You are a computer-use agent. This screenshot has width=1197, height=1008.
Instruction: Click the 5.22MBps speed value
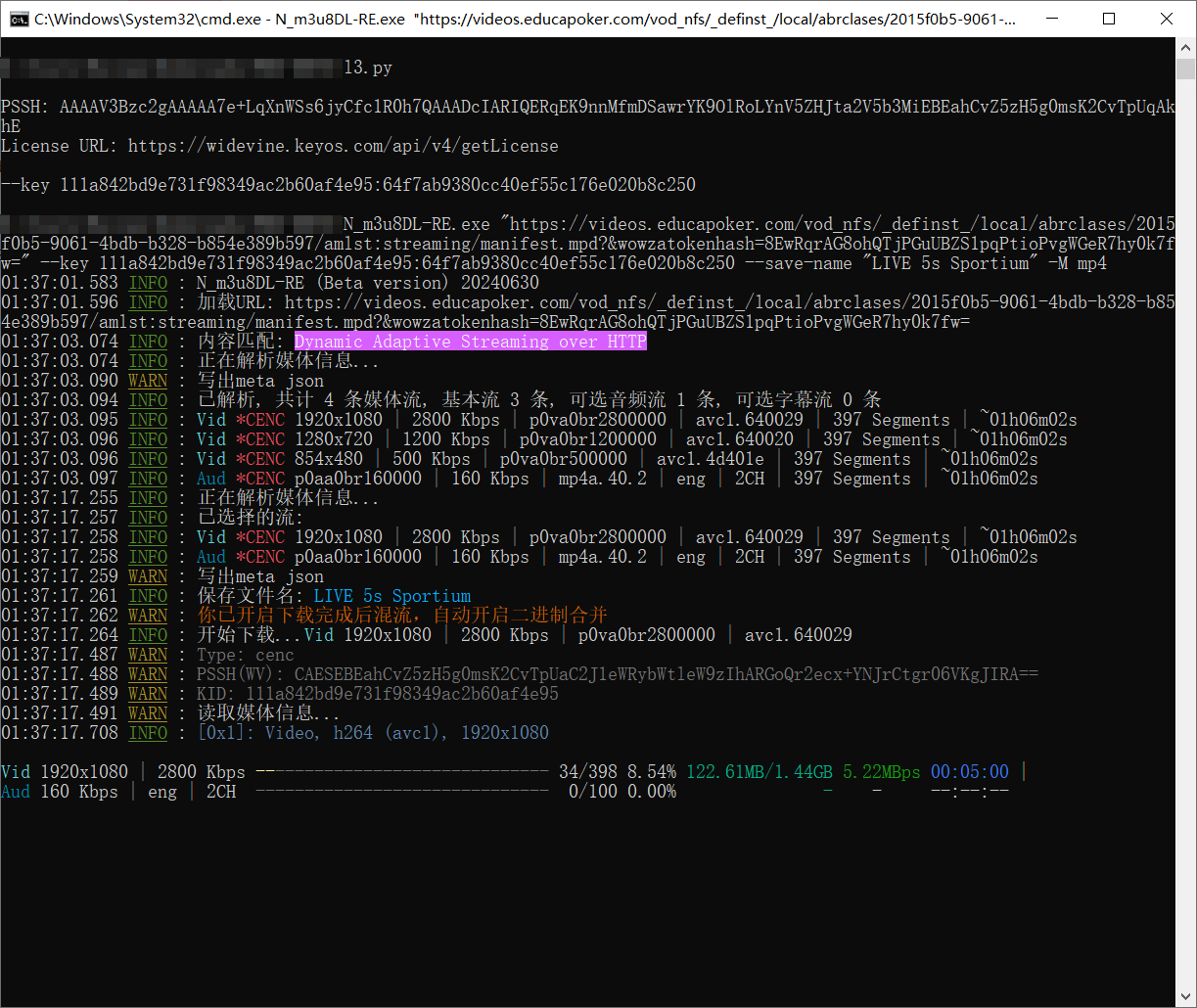882,772
